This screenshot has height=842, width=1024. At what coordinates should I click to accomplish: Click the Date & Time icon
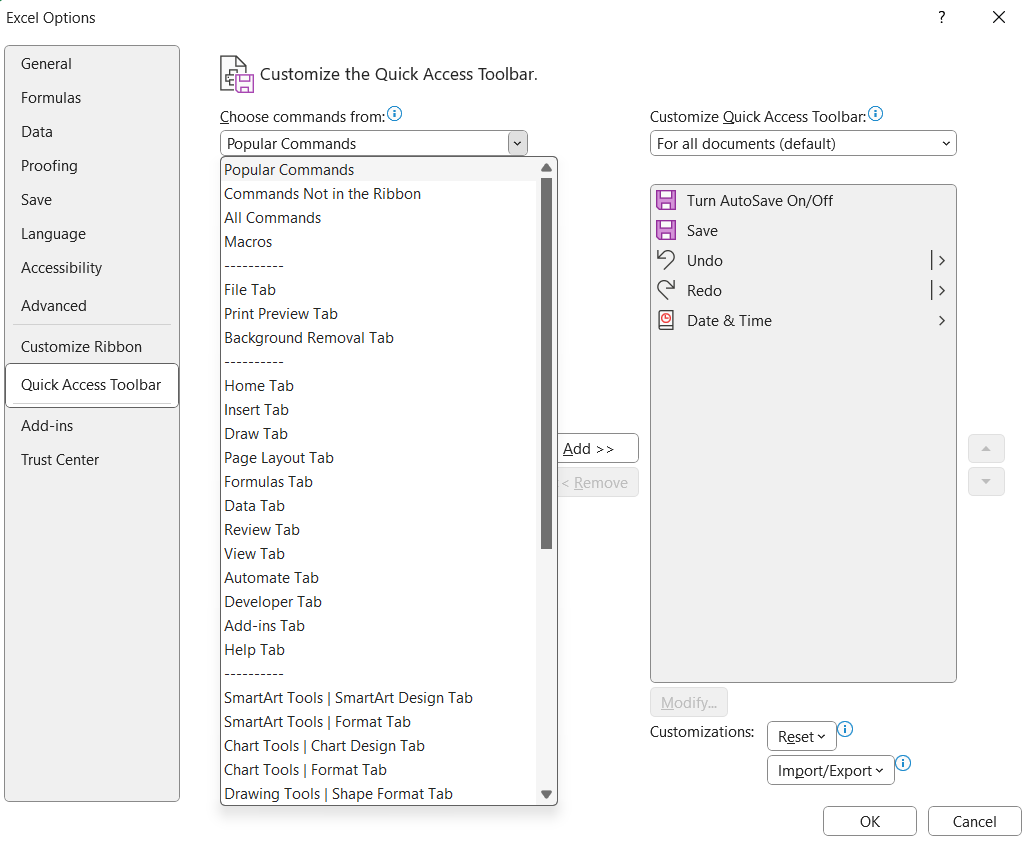(665, 320)
